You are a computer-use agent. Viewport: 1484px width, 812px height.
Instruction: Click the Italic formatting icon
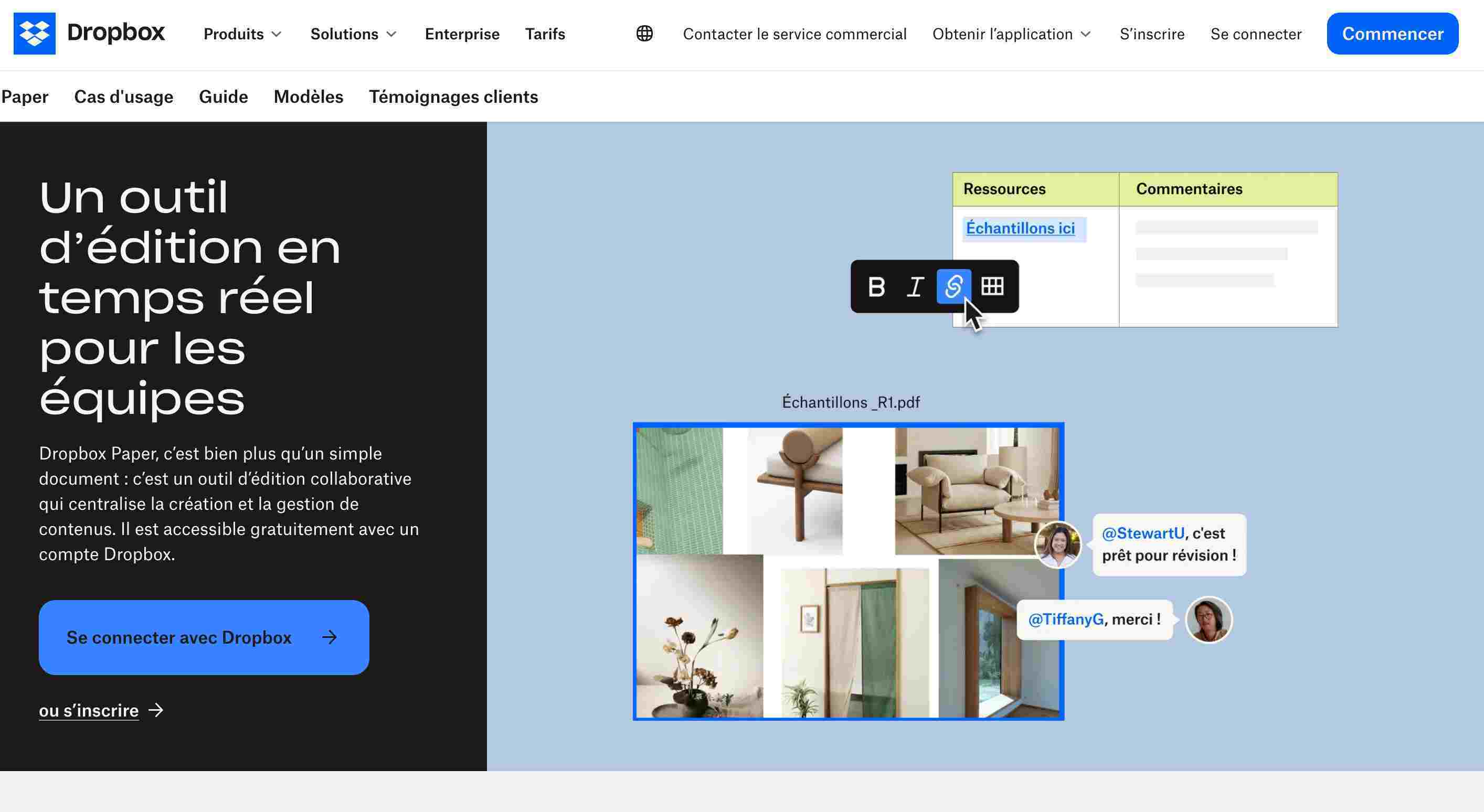pyautogui.click(x=915, y=286)
